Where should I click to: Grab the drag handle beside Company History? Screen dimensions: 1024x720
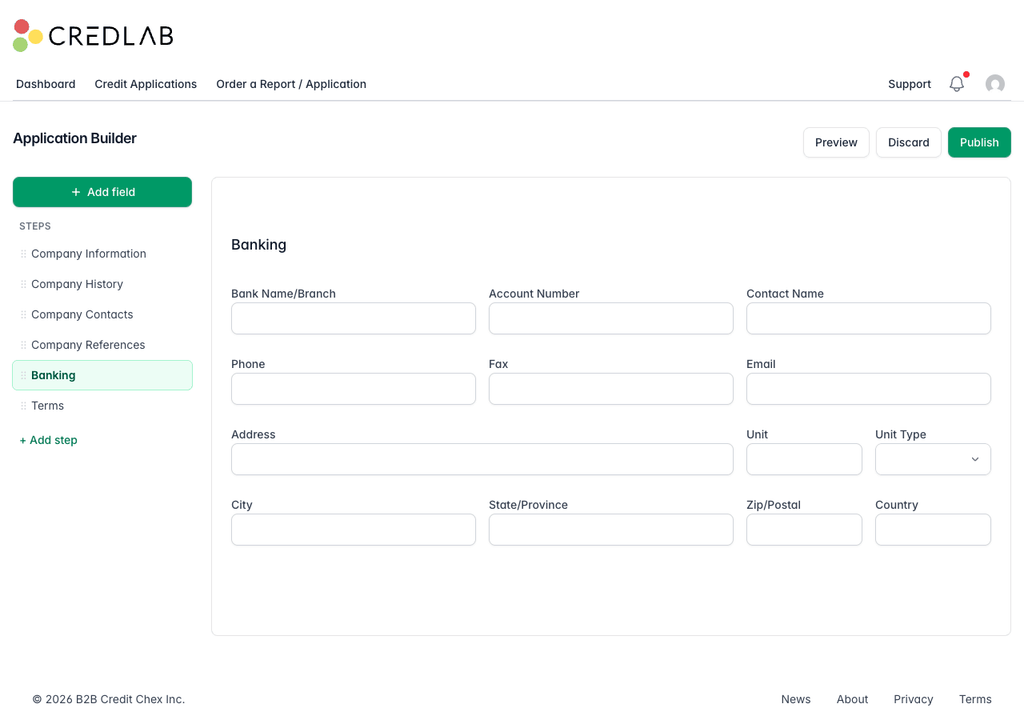point(24,284)
